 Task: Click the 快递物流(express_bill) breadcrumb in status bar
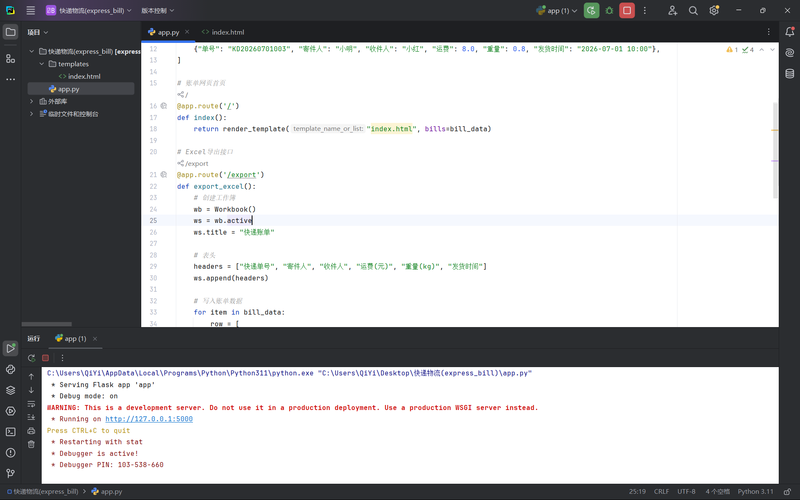[43, 492]
